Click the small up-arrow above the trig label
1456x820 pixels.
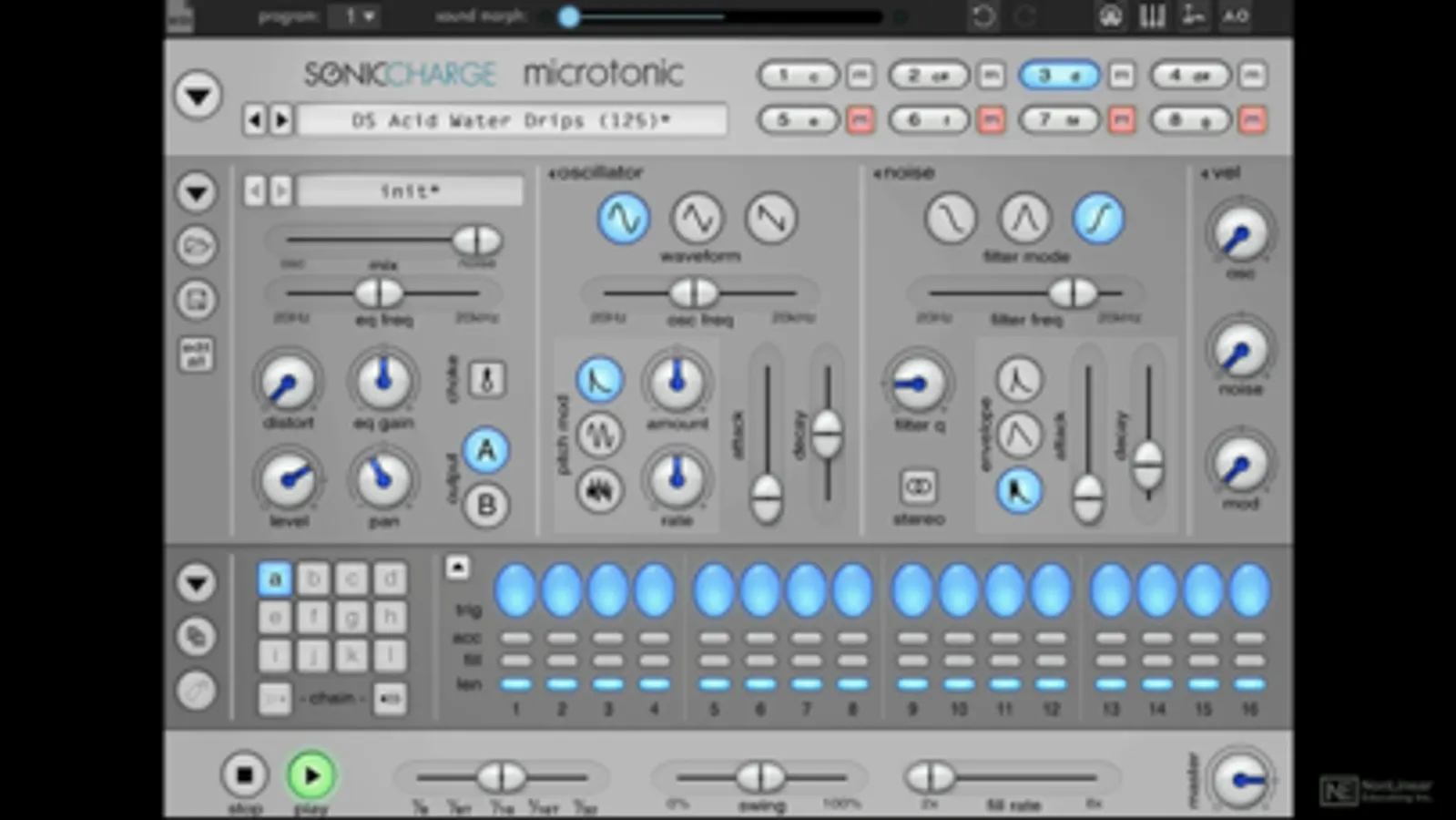(457, 568)
